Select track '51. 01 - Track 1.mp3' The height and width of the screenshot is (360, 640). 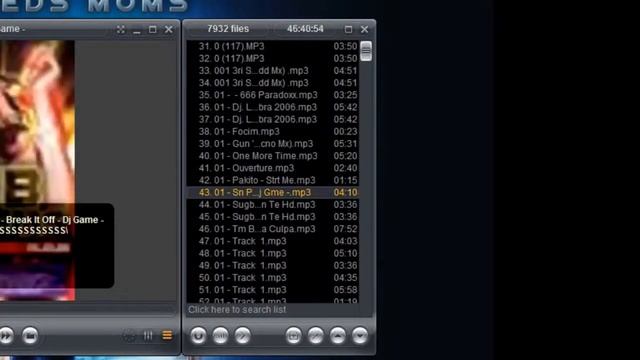point(273,290)
